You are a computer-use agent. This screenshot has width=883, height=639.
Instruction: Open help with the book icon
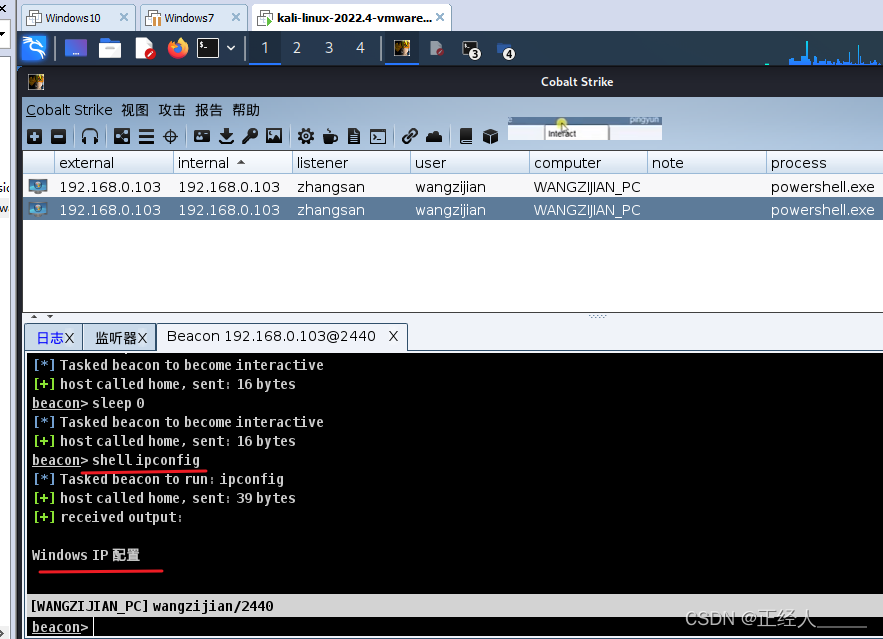click(x=466, y=136)
